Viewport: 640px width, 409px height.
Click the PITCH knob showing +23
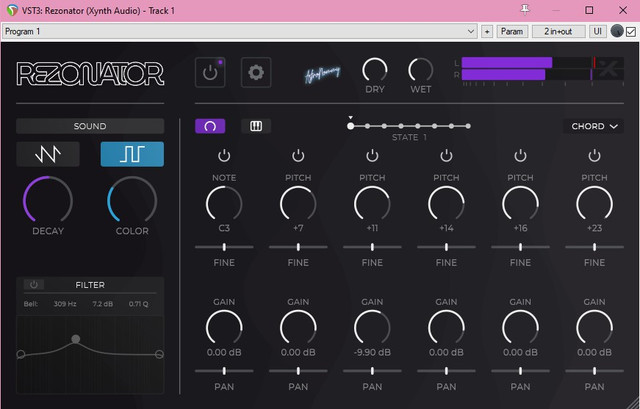[x=594, y=204]
